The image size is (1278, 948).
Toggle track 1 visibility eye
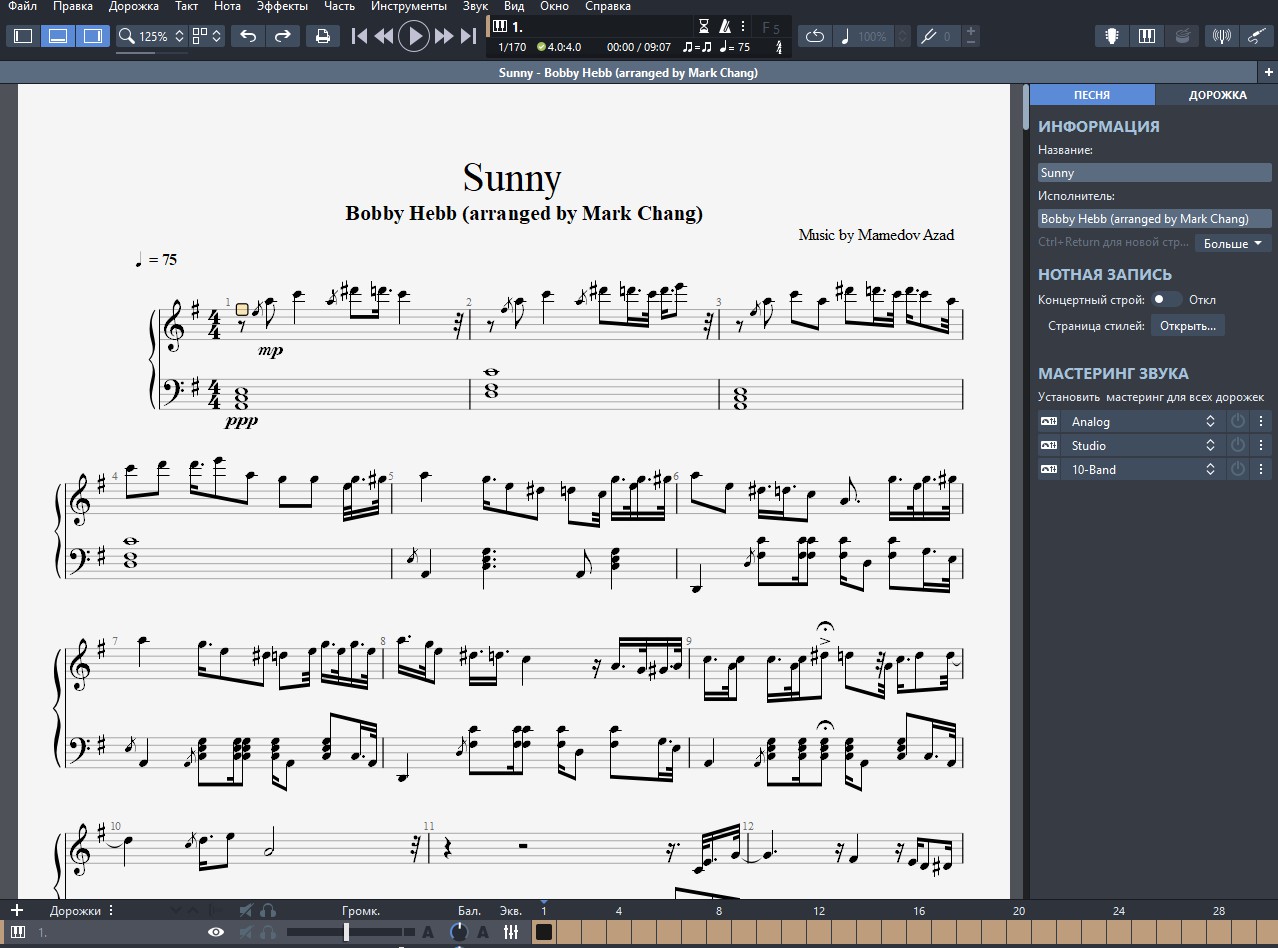(x=215, y=932)
